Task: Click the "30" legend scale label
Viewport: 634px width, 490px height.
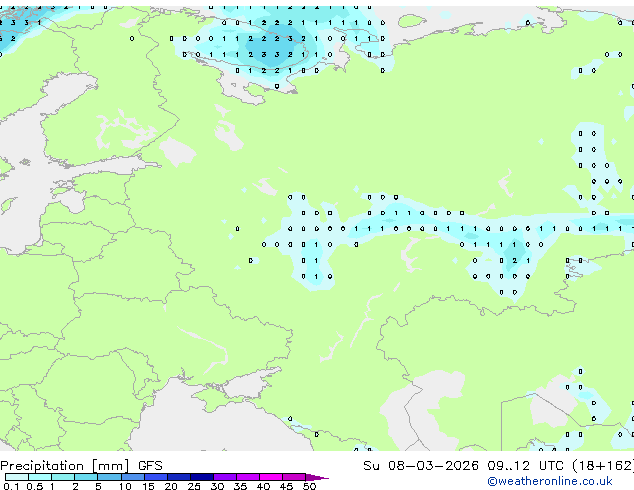Action: 217,486
